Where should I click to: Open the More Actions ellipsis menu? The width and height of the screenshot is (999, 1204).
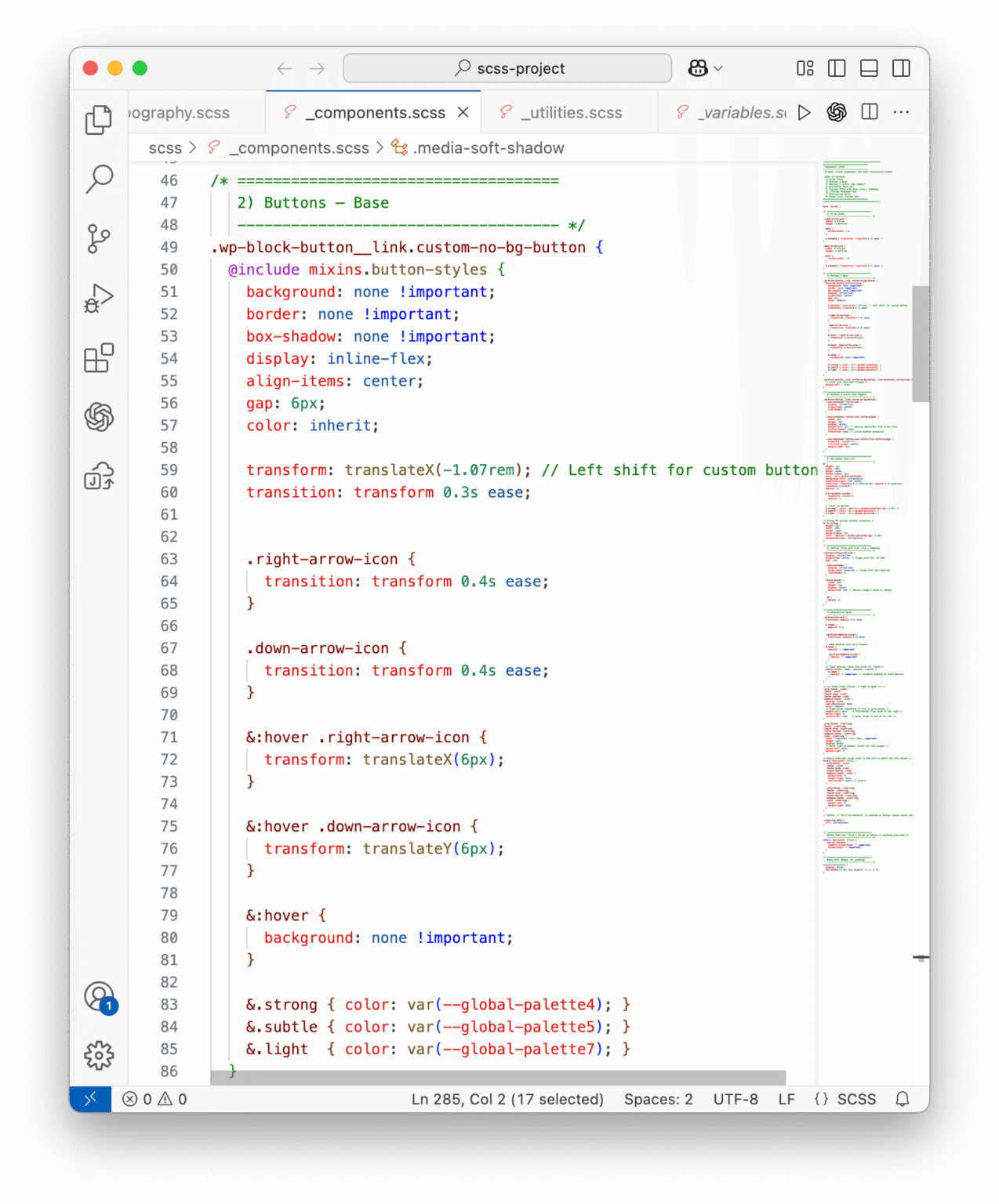[901, 112]
